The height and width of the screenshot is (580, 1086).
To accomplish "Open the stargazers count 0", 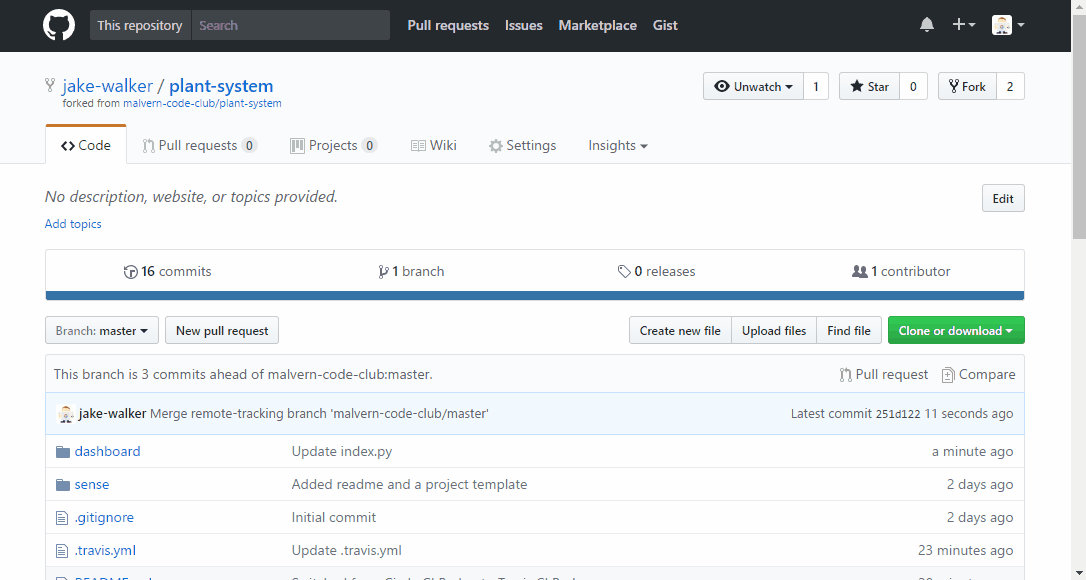I will [x=913, y=87].
